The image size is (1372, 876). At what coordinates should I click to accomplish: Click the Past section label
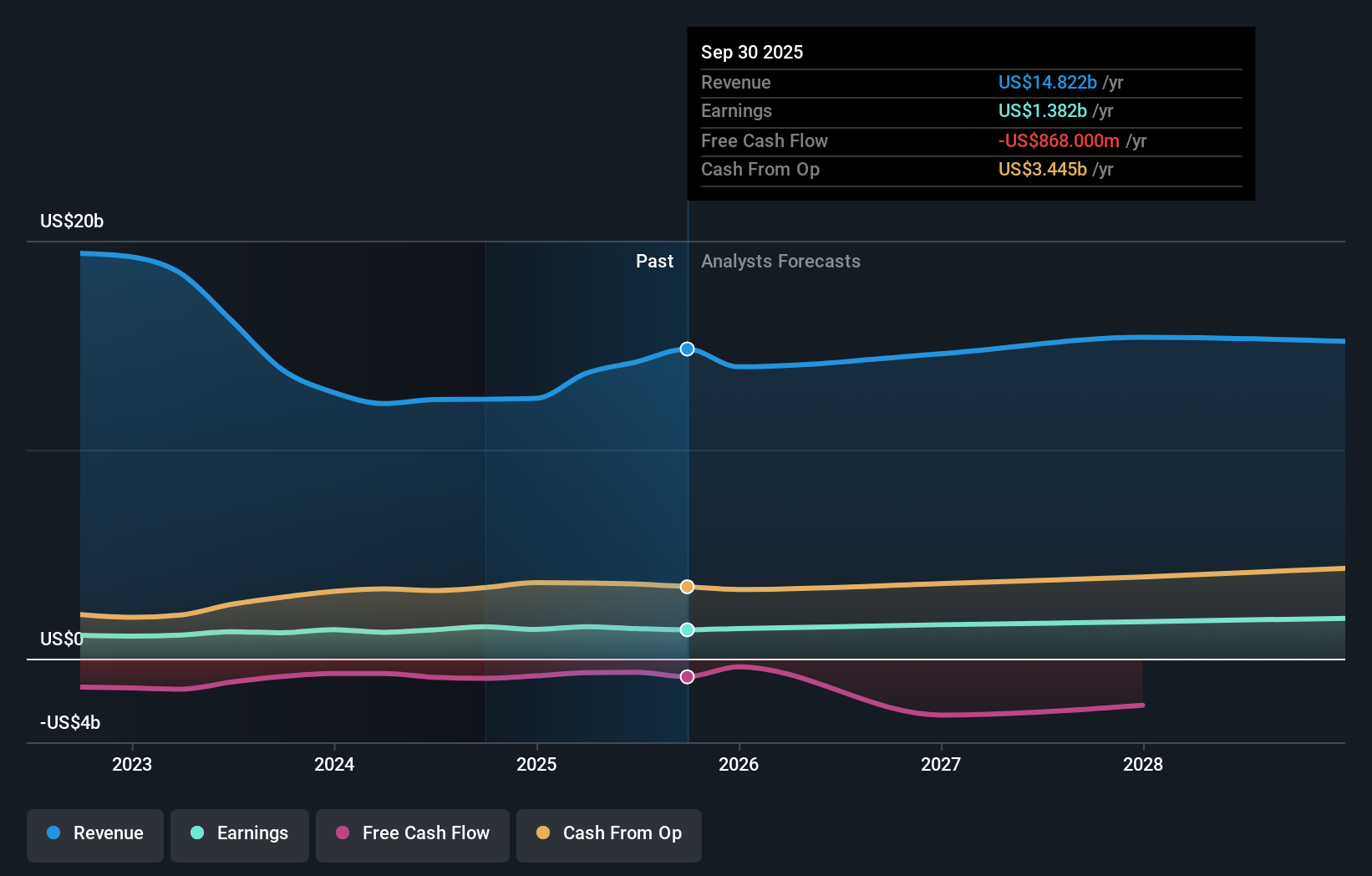tap(655, 261)
